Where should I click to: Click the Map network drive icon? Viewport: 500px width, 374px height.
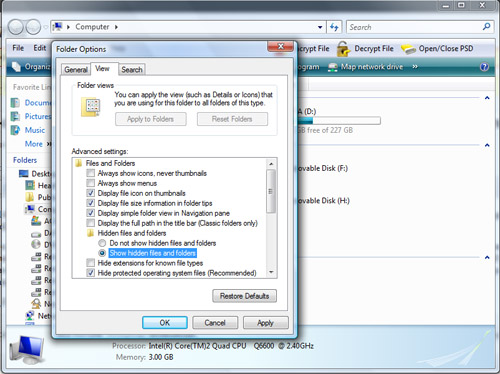pos(332,67)
